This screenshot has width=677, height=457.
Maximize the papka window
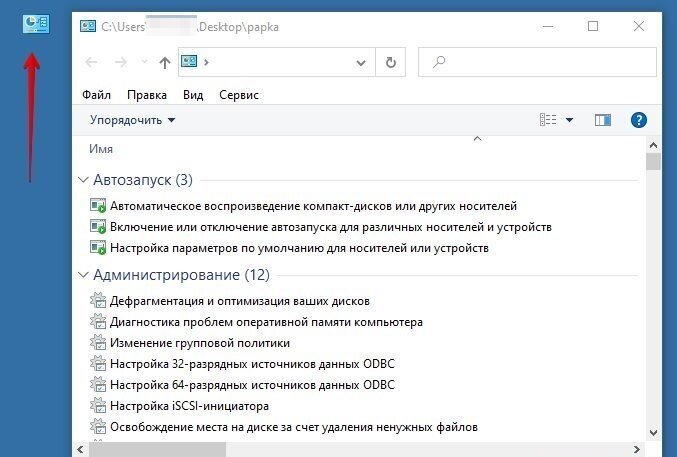[593, 26]
